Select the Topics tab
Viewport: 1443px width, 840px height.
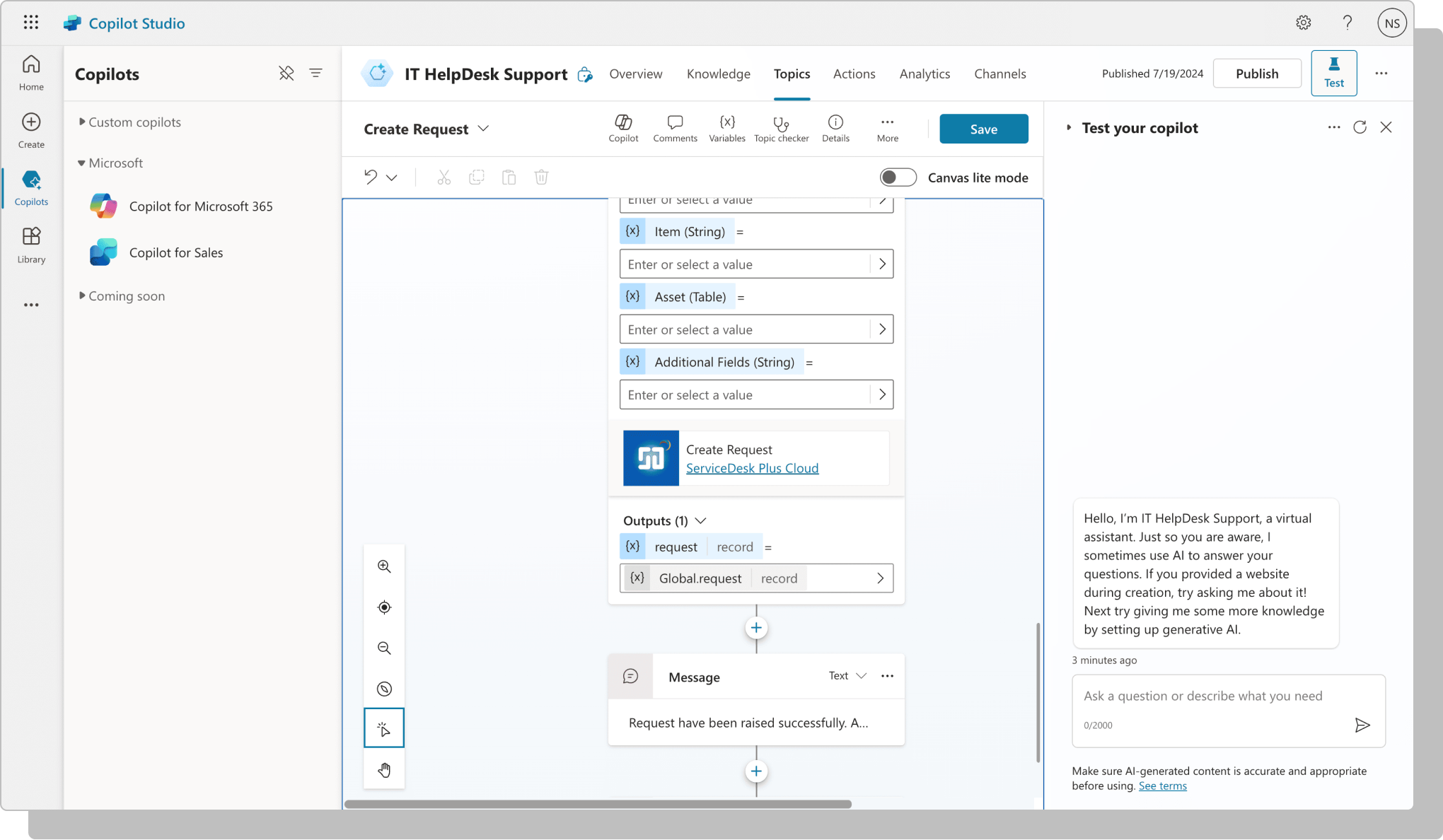(x=791, y=72)
